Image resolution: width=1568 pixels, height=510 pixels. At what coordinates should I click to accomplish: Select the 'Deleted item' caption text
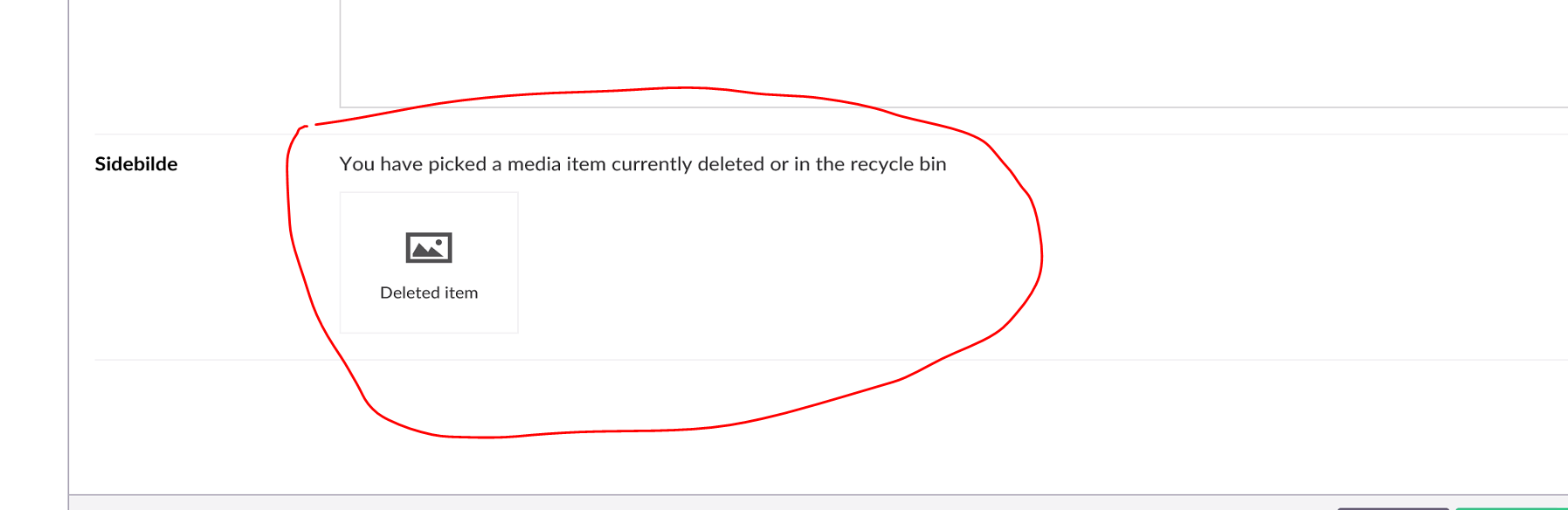[429, 293]
